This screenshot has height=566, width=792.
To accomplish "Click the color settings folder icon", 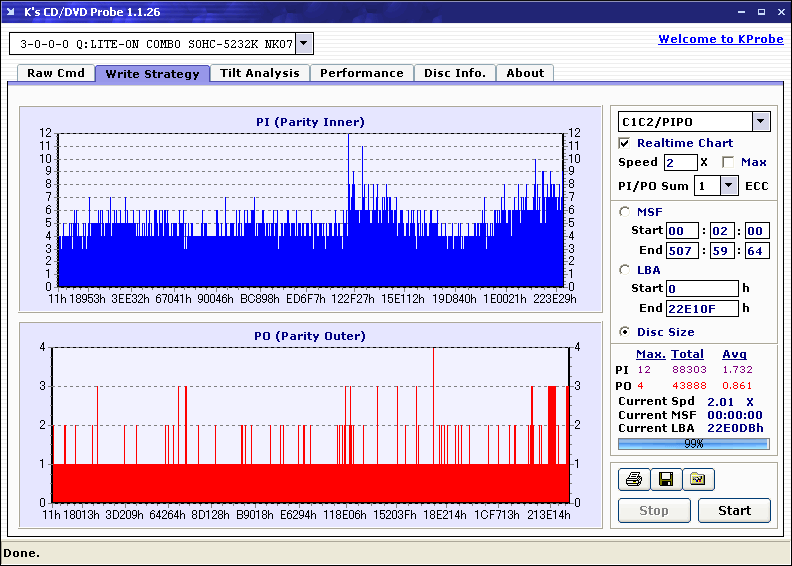I will [698, 480].
